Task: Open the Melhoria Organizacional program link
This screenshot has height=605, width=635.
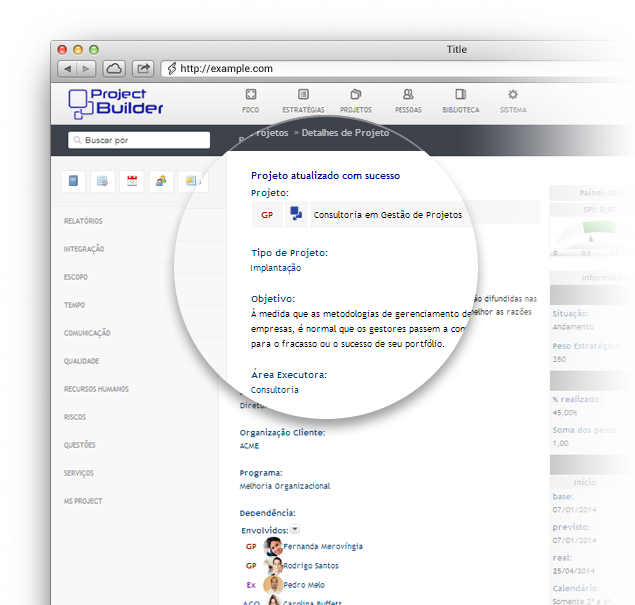Action: pyautogui.click(x=285, y=486)
